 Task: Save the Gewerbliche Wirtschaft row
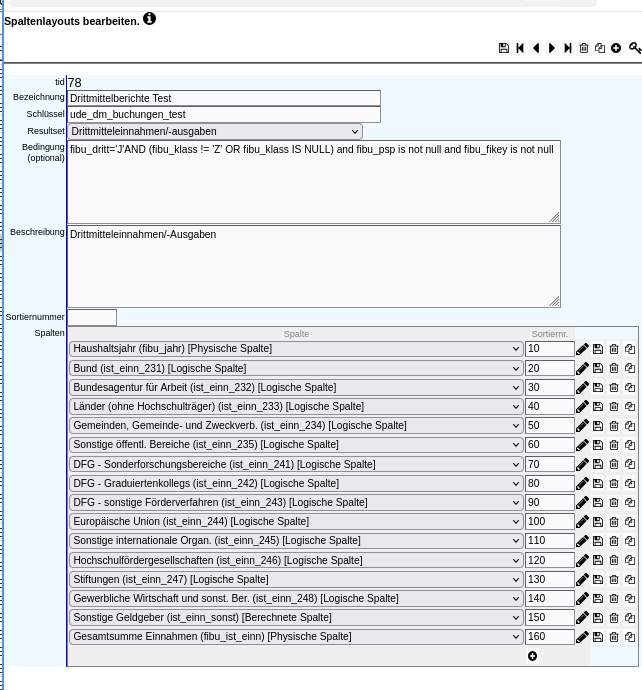[598, 598]
